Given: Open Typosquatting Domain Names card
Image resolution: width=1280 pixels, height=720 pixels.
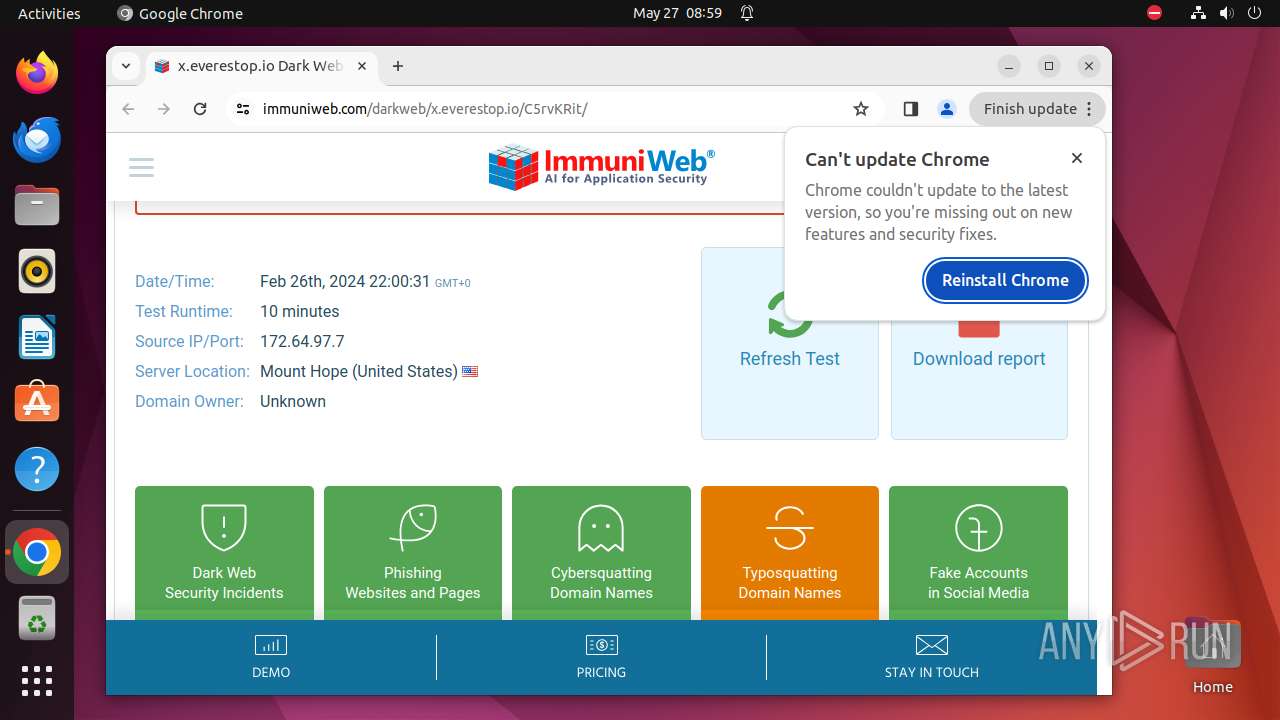Looking at the screenshot, I should 790,553.
